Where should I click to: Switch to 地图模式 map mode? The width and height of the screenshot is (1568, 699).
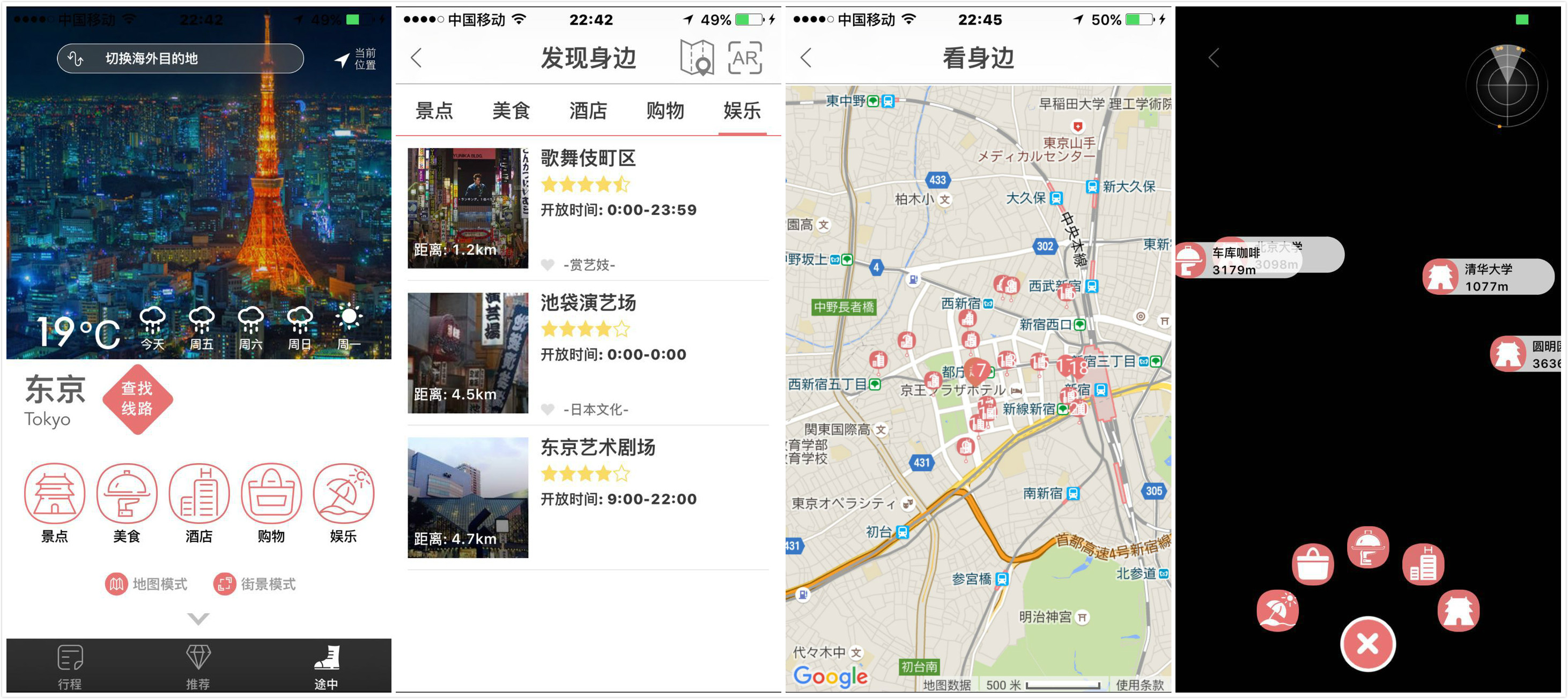(147, 583)
